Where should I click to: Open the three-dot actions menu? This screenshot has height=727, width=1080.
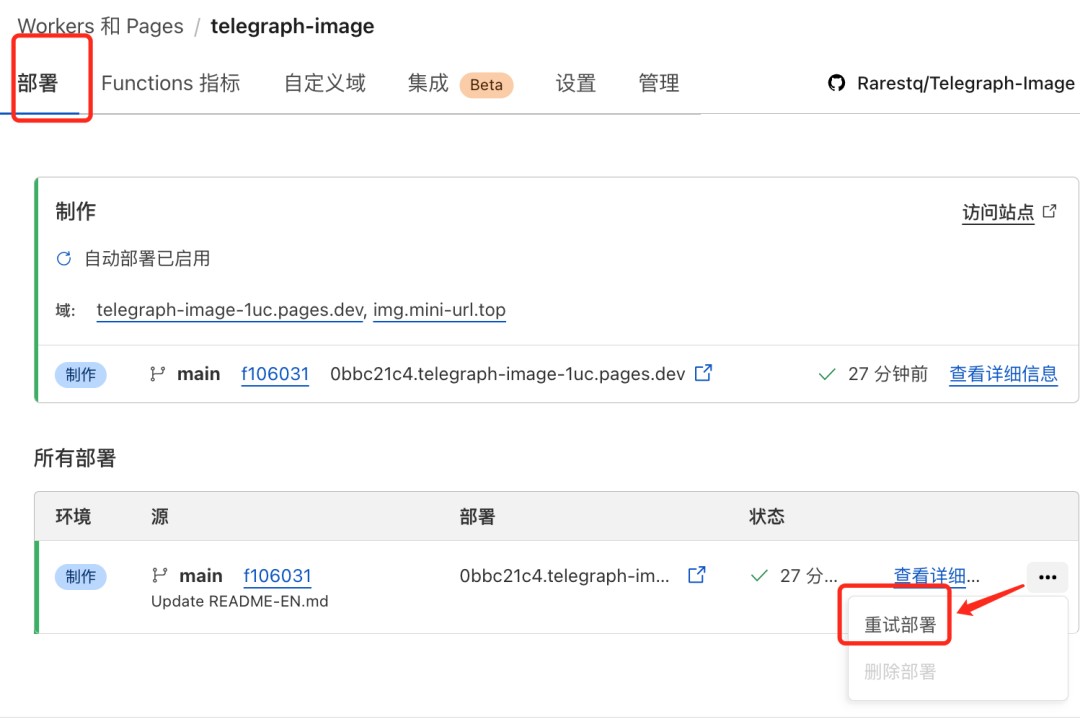pyautogui.click(x=1048, y=577)
